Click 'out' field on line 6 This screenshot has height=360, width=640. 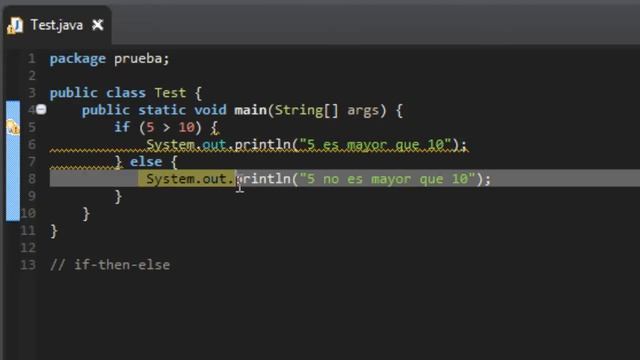214,144
